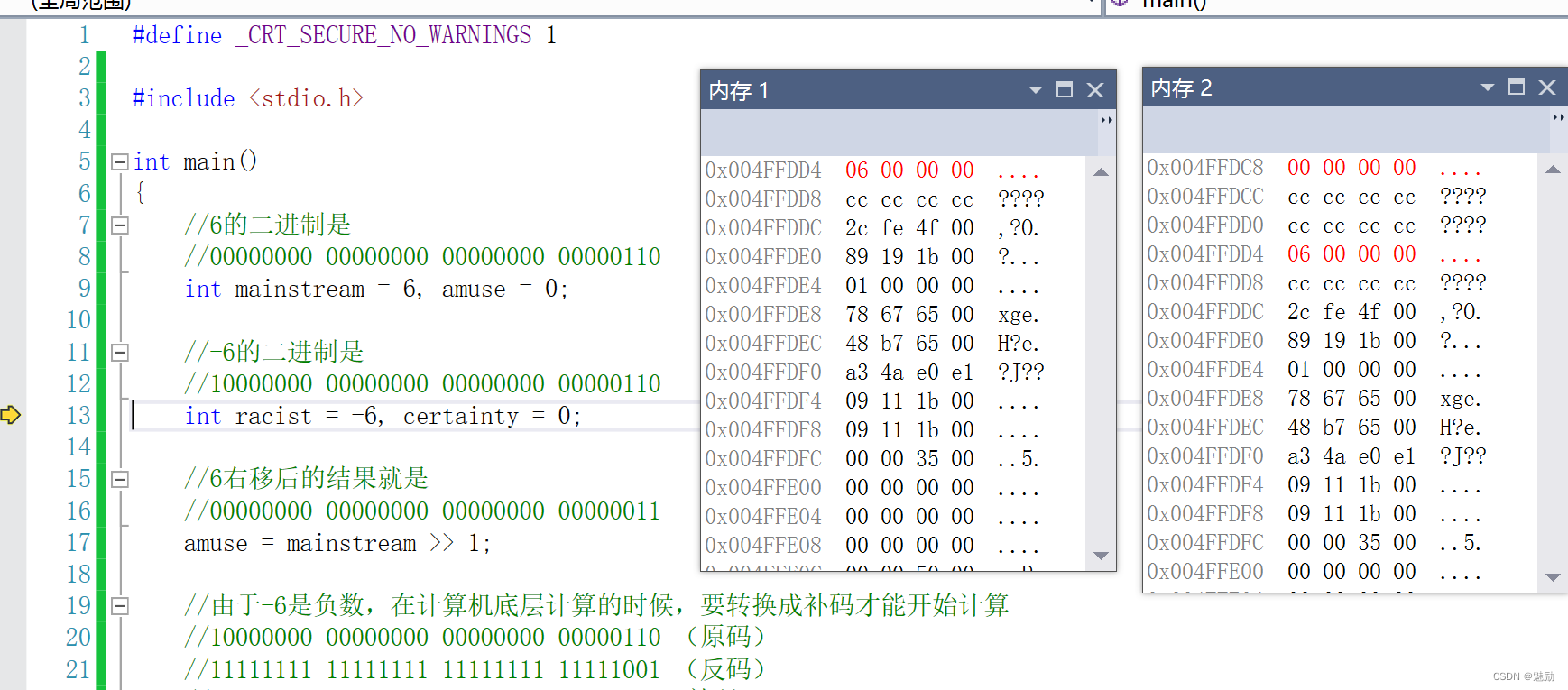Image resolution: width=1568 pixels, height=690 pixels.
Task: Click address 0x004FFE00 in 内存 2
Action: pyautogui.click(x=1205, y=572)
